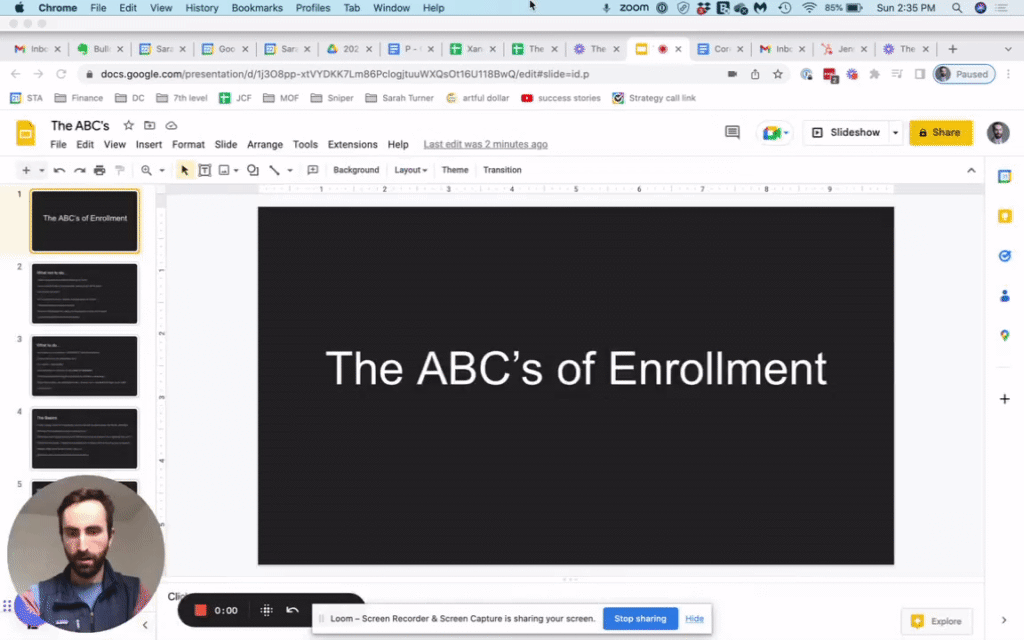Collapse the filmstrip panel arrow
This screenshot has height=640, width=1024.
coord(145,625)
